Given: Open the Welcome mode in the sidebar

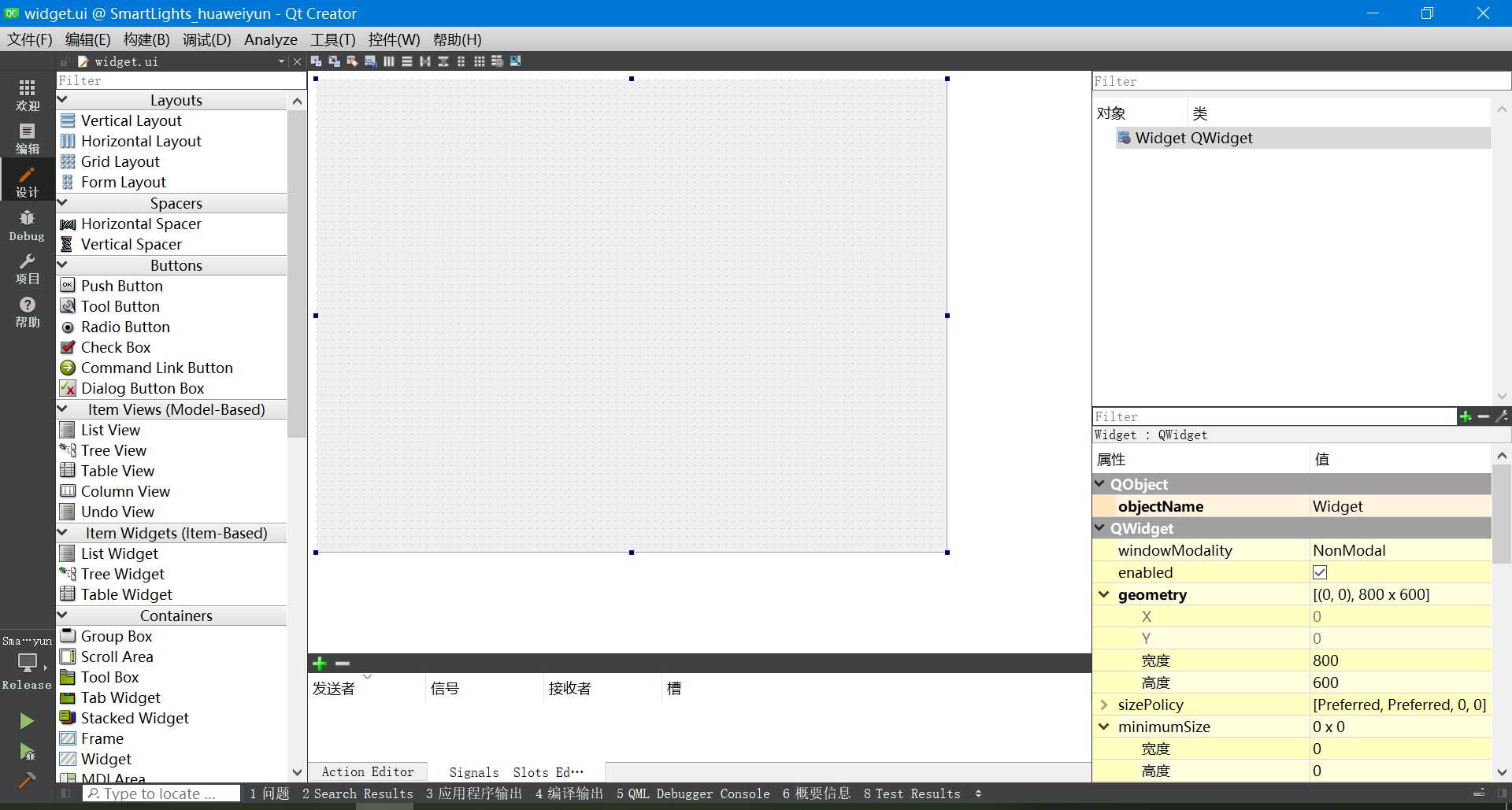Looking at the screenshot, I should pos(27,94).
